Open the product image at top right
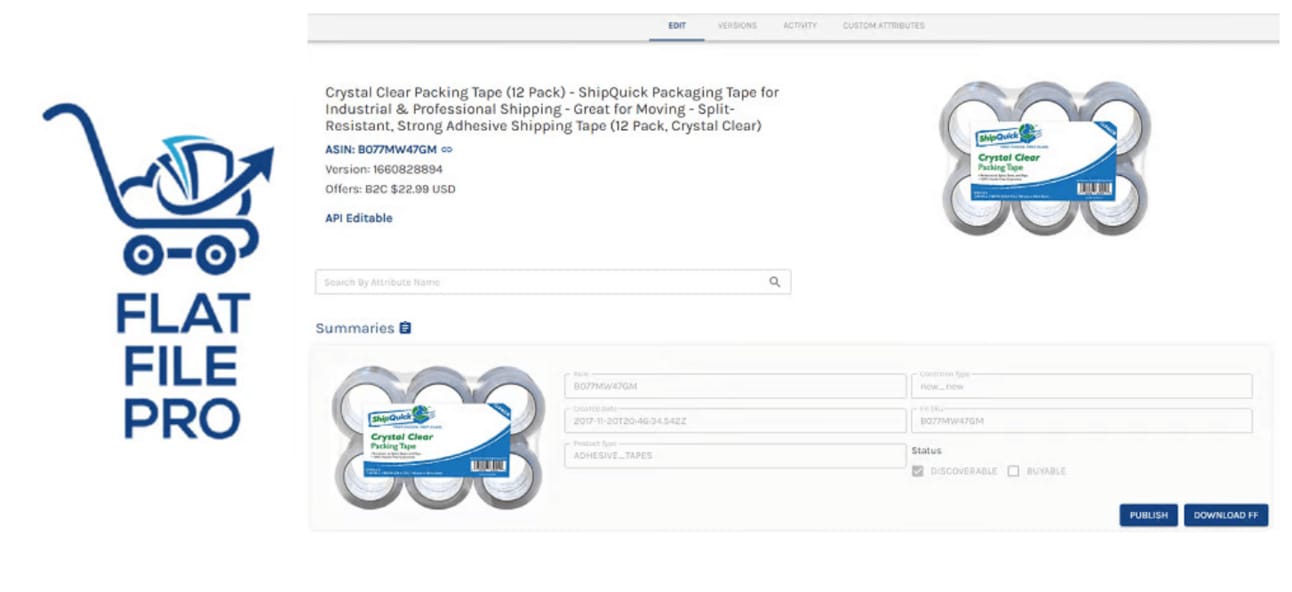The height and width of the screenshot is (592, 1292). (x=1044, y=158)
